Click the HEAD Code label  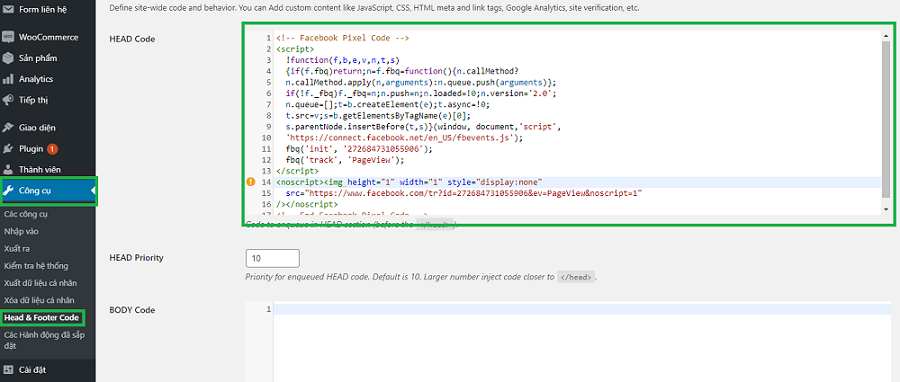pyautogui.click(x=133, y=38)
